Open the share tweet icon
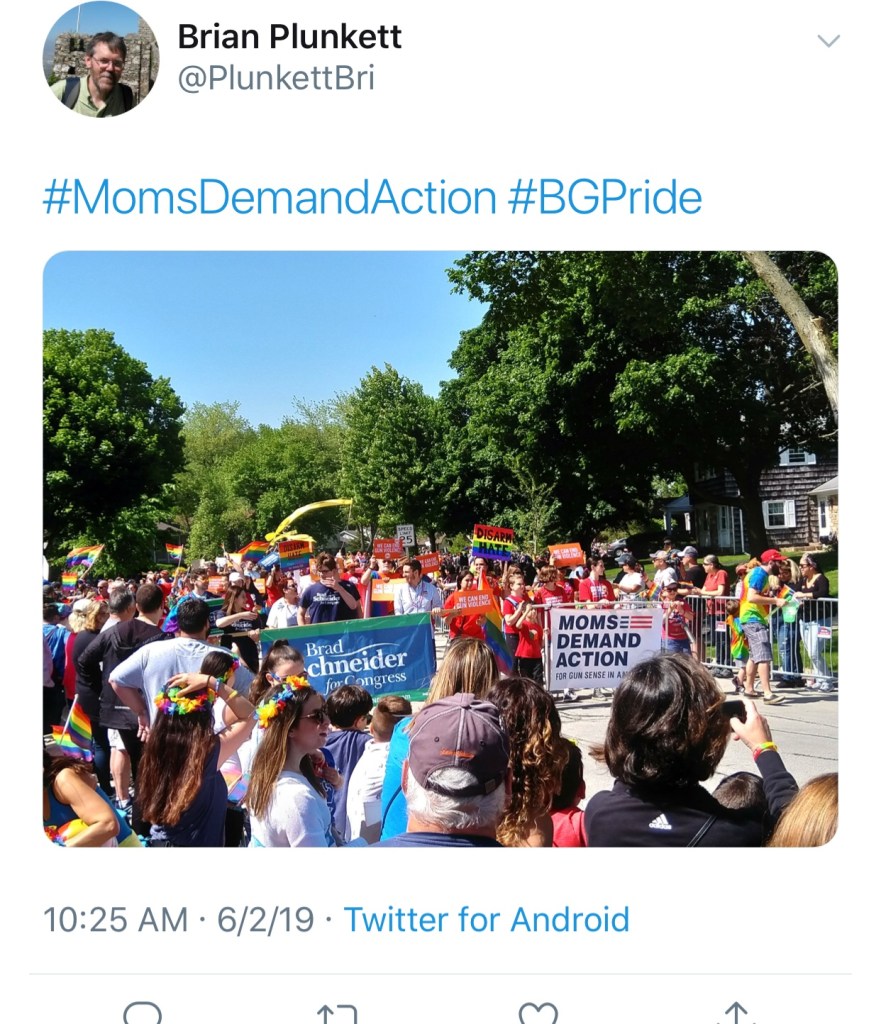Image resolution: width=881 pixels, height=1024 pixels. [736, 1013]
